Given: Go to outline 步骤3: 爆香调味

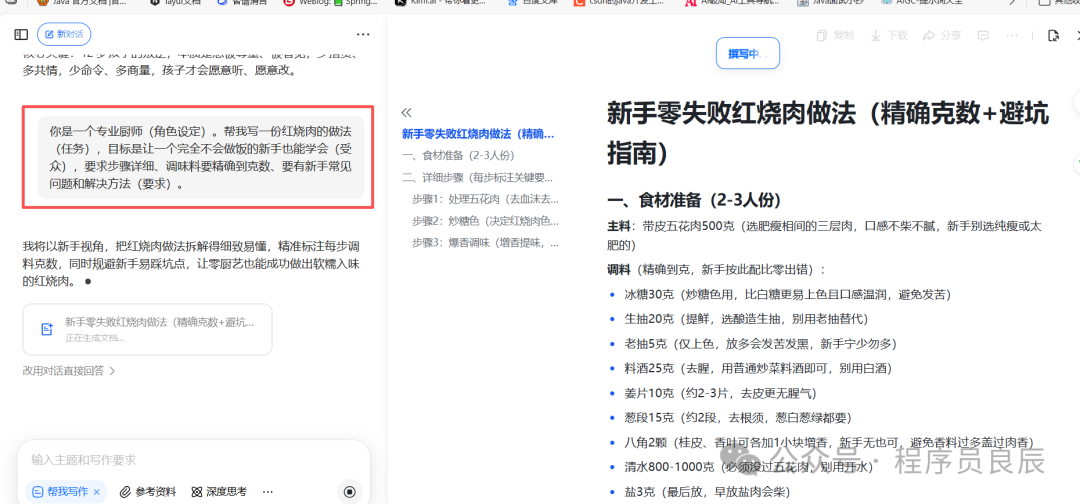Looking at the screenshot, I should (x=486, y=242).
